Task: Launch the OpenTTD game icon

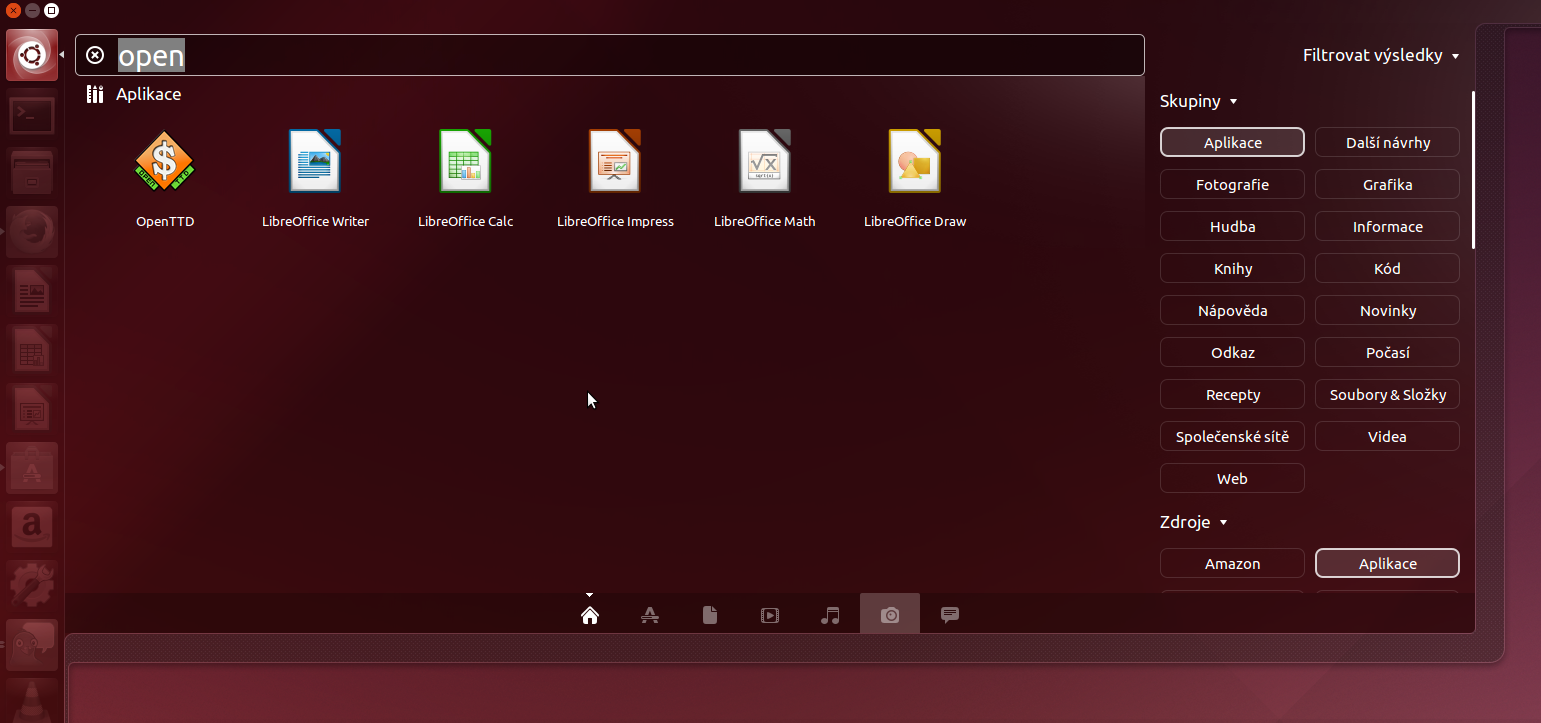Action: pos(165,162)
